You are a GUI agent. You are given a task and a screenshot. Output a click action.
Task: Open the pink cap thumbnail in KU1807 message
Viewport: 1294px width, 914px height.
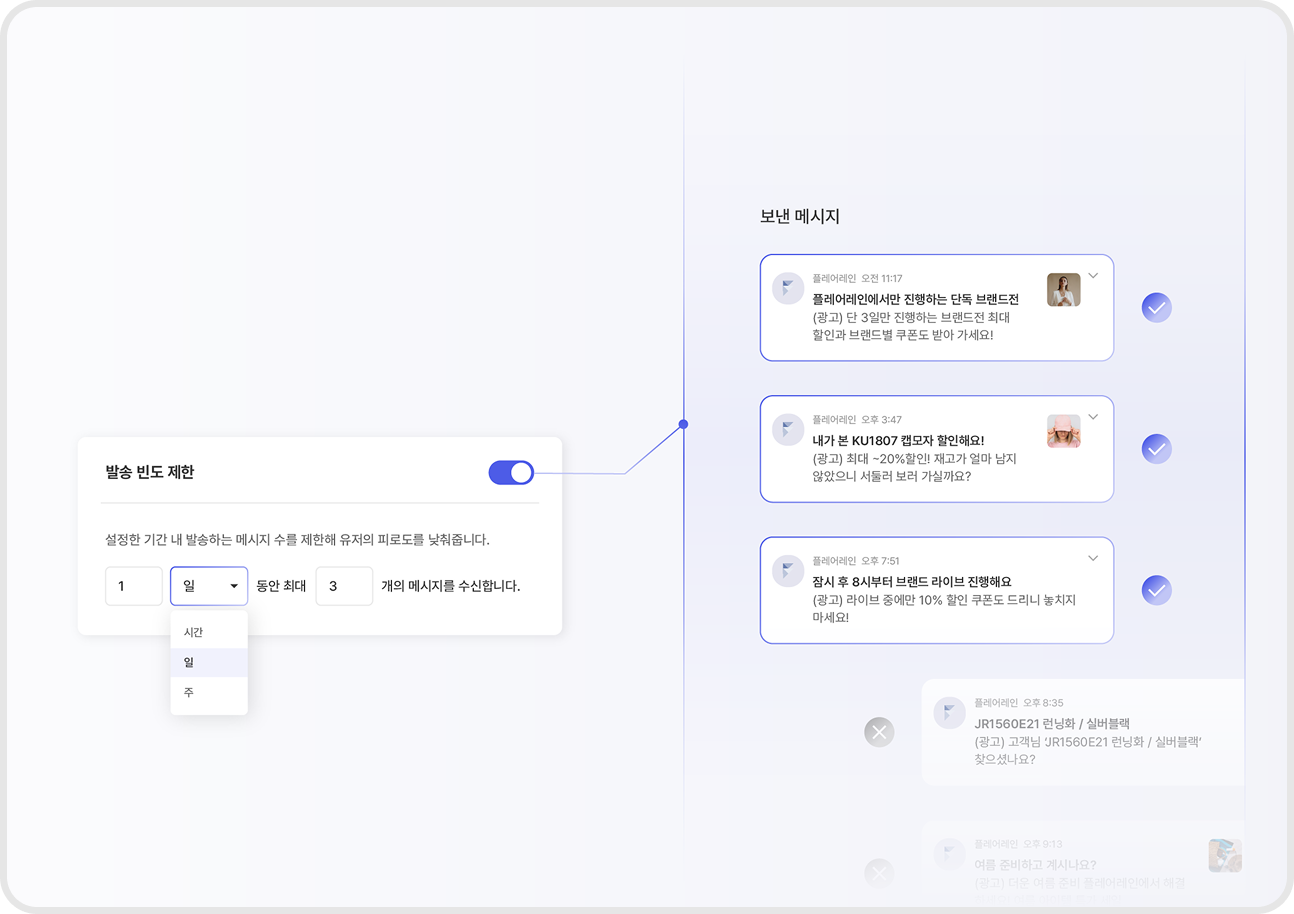pyautogui.click(x=1063, y=431)
